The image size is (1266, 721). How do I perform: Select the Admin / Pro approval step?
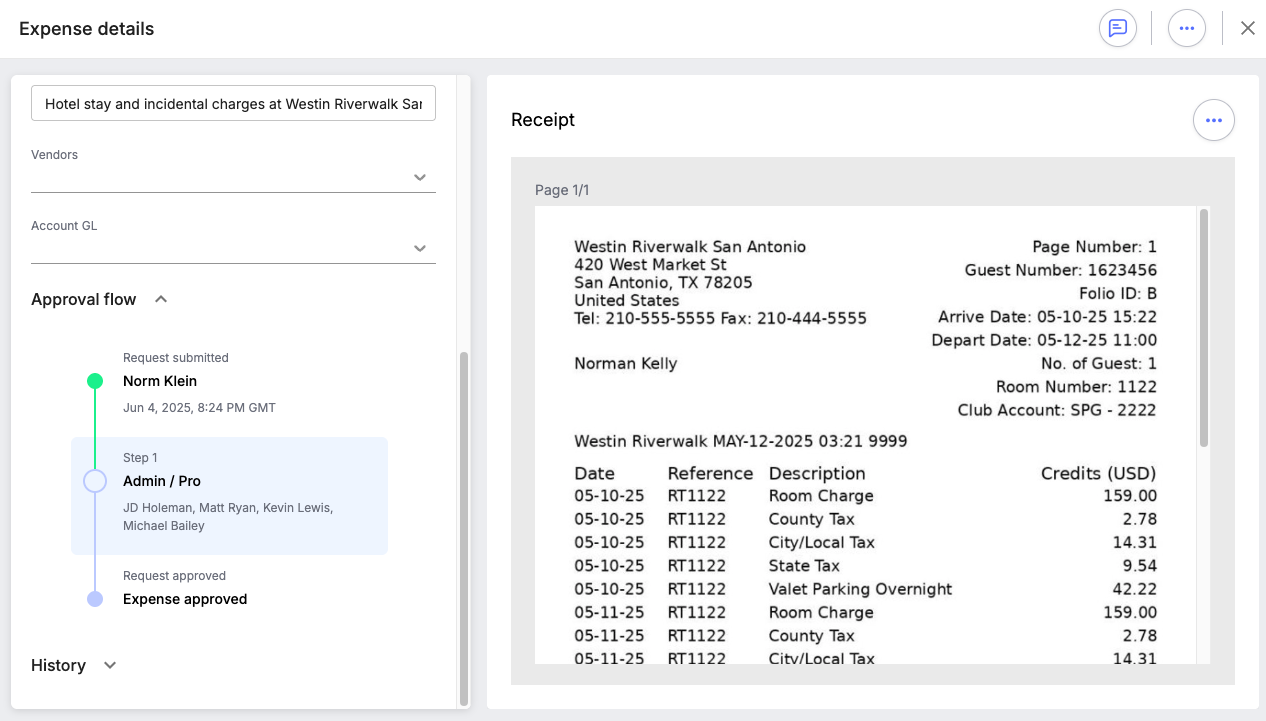[x=229, y=496]
